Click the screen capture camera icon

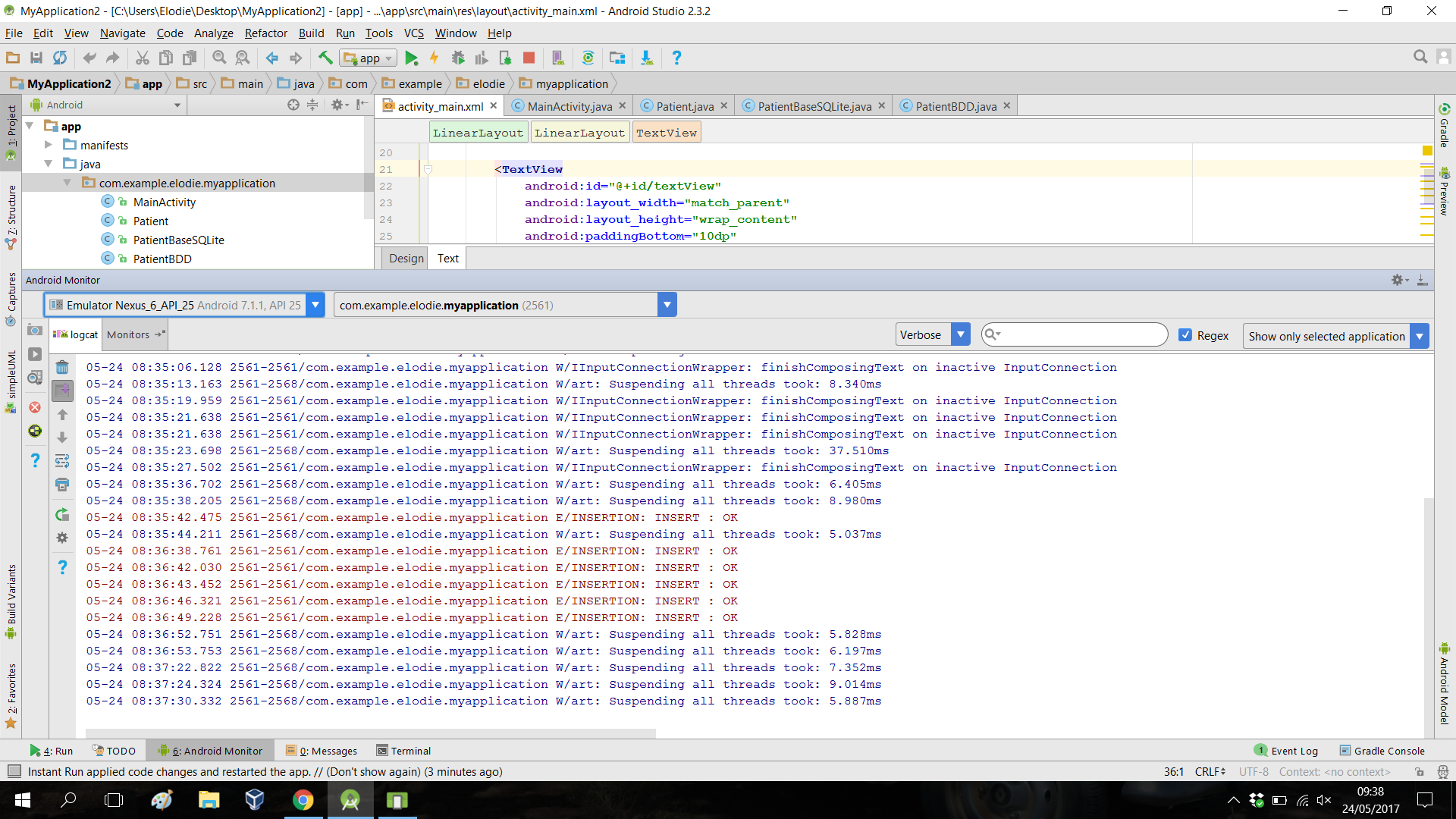click(x=35, y=331)
